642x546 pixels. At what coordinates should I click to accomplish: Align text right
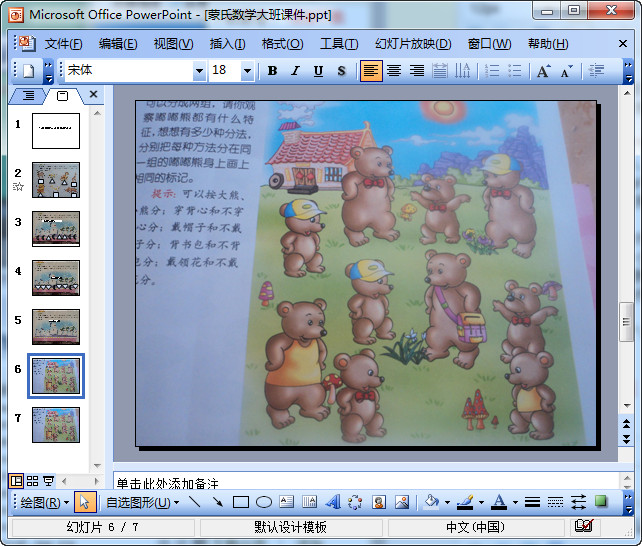pyautogui.click(x=417, y=71)
